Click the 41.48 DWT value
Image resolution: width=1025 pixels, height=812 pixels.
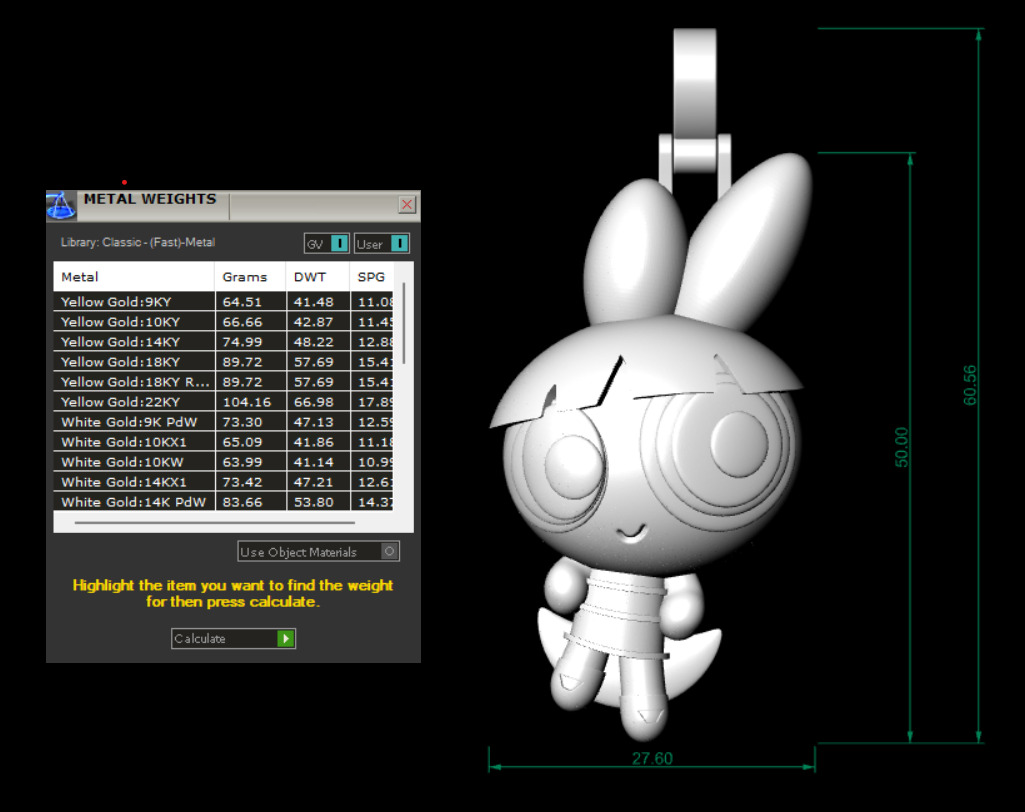(314, 302)
